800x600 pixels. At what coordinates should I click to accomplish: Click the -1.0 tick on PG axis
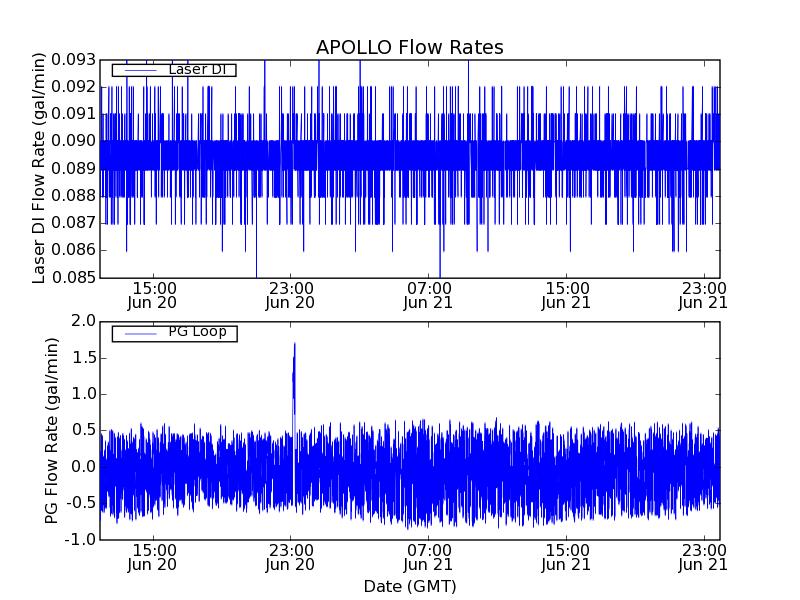pyautogui.click(x=81, y=539)
